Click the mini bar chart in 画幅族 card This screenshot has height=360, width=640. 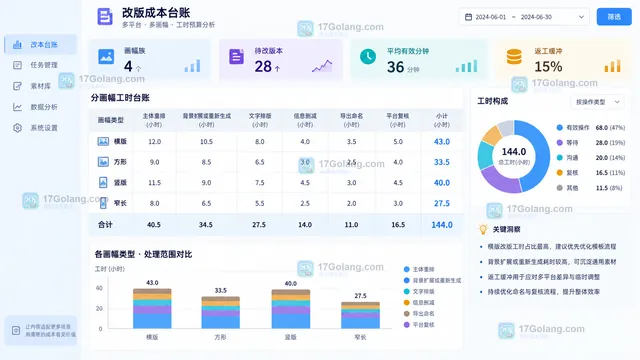[192, 66]
